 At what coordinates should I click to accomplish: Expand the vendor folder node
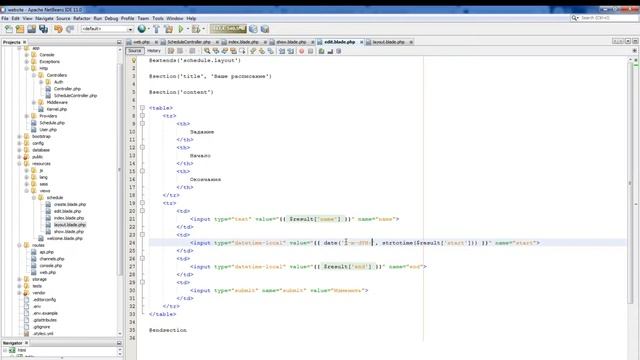coord(19,293)
